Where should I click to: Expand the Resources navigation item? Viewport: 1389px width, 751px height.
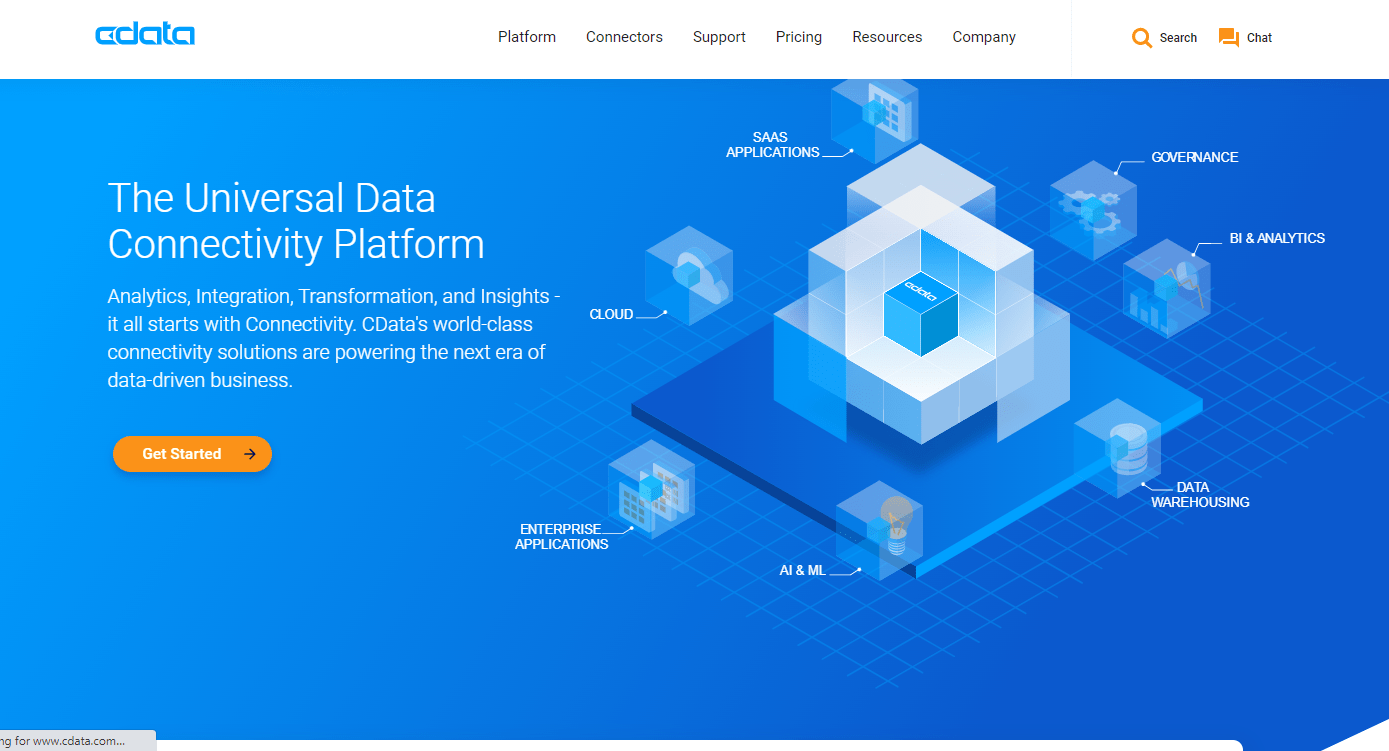(x=887, y=37)
